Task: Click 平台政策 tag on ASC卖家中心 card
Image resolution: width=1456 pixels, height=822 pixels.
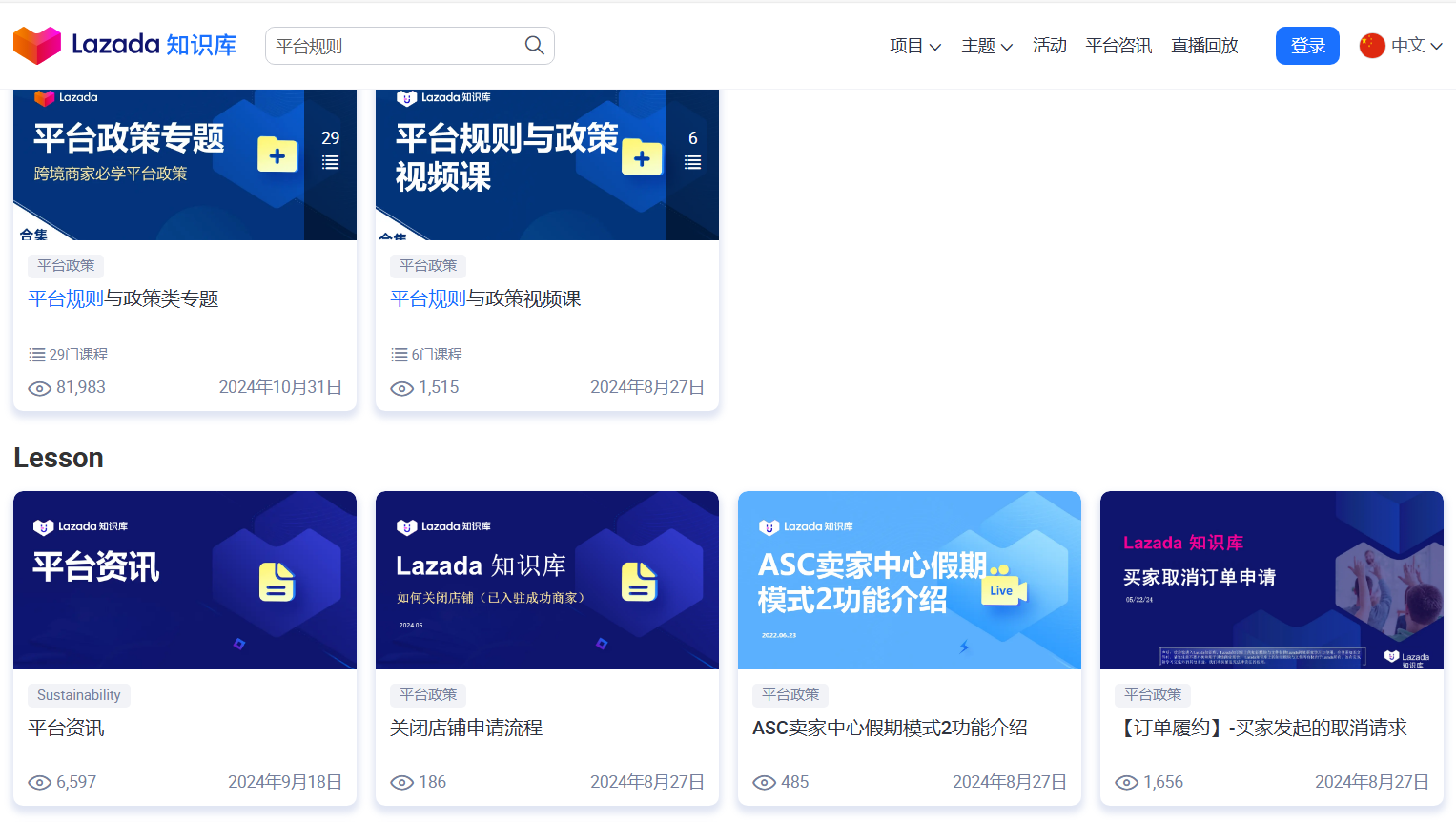Action: [790, 695]
